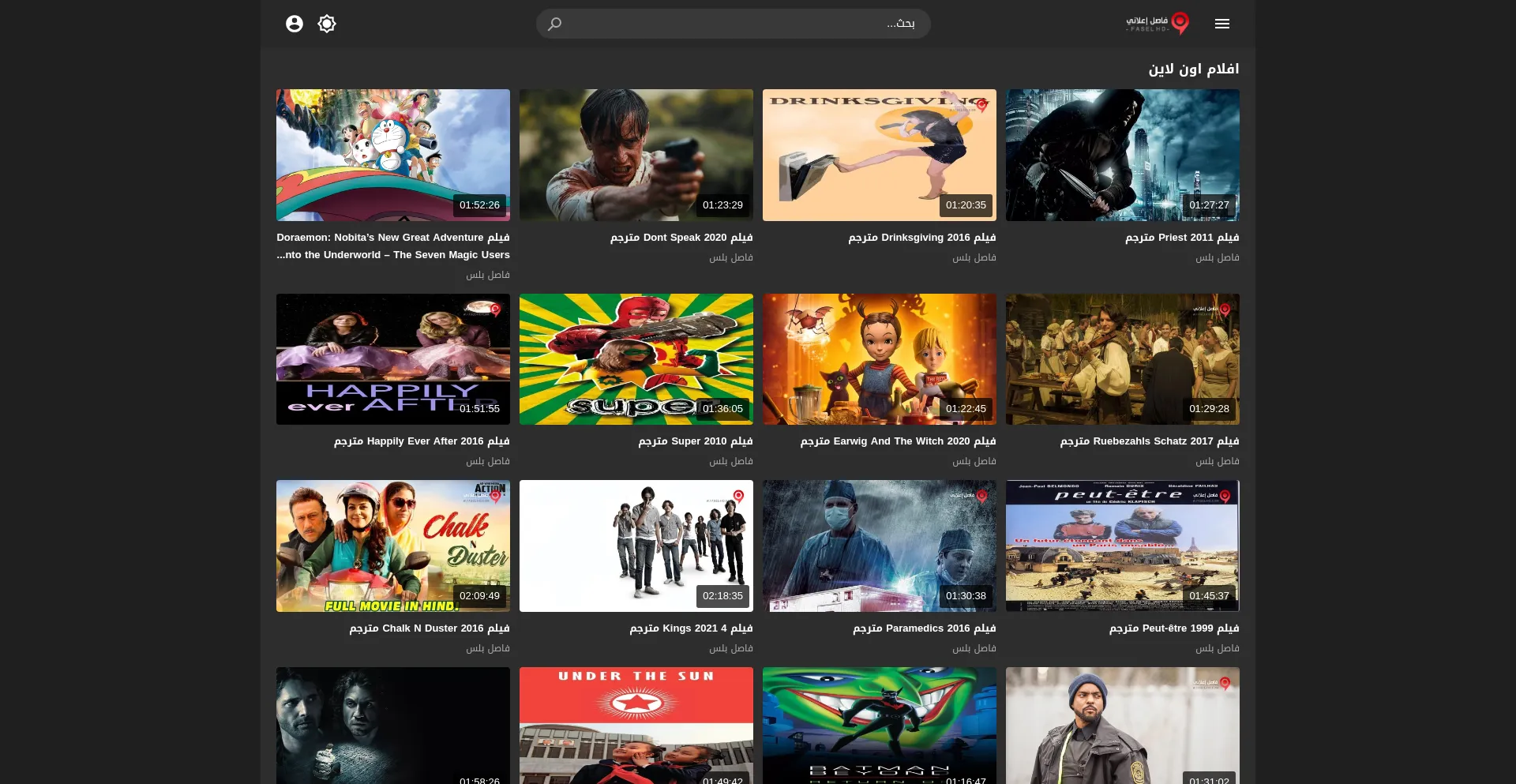The height and width of the screenshot is (784, 1516).
Task: Click the 01:52:26 duration badge
Action: [x=479, y=205]
